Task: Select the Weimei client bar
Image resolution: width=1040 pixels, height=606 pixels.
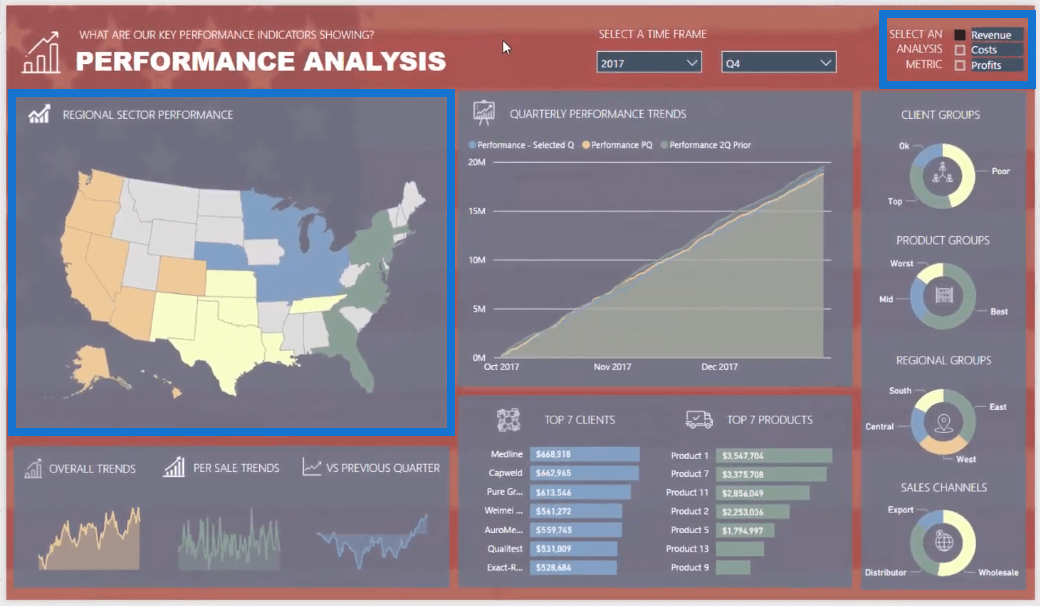Action: tap(576, 511)
